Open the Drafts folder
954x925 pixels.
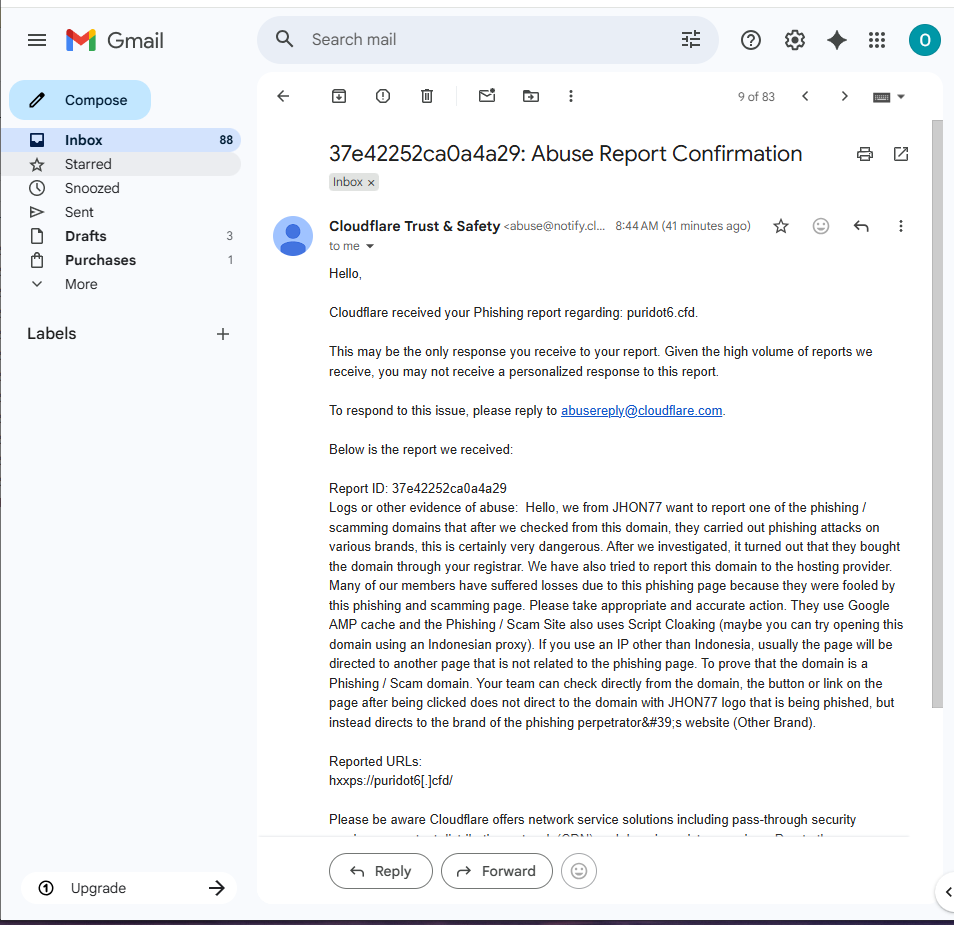pos(120,236)
